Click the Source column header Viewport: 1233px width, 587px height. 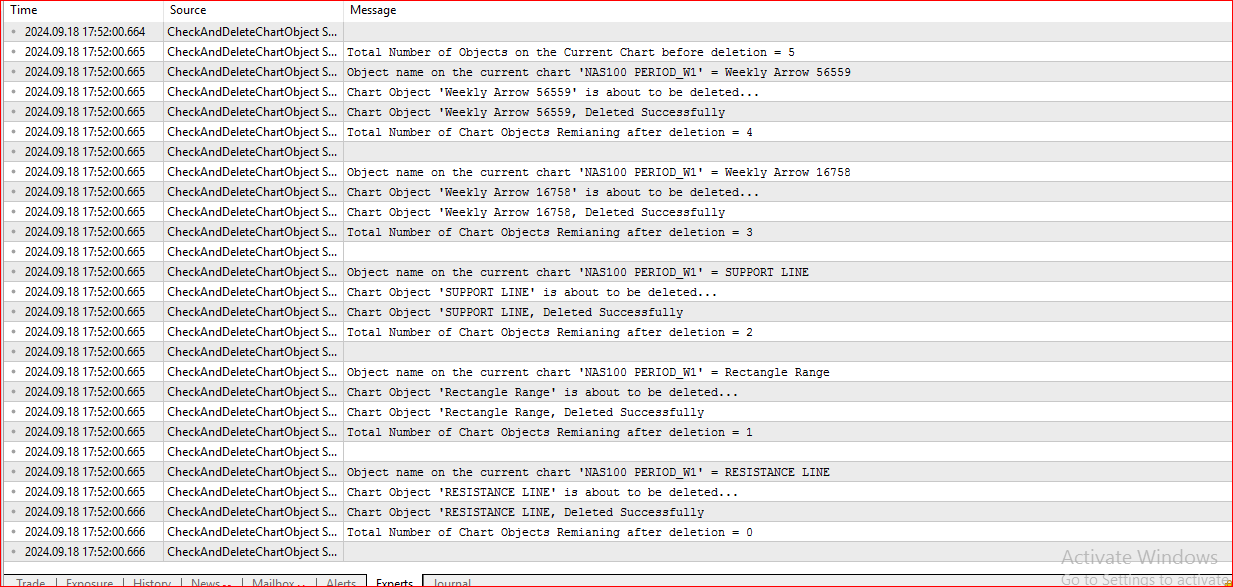click(186, 10)
